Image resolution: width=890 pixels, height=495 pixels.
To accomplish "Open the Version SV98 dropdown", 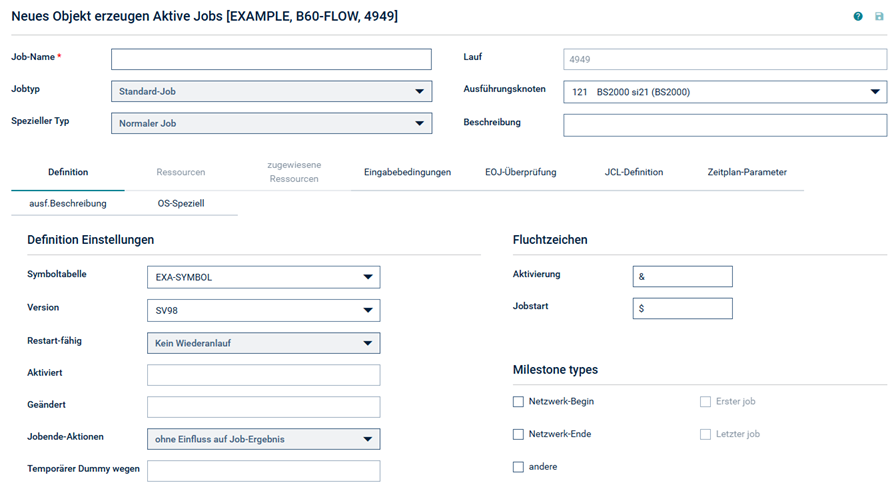I will click(x=263, y=311).
